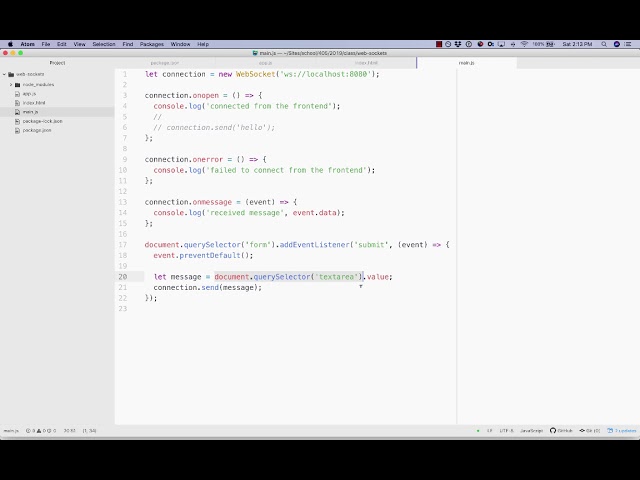Click 'textarea' string on line 20
640x480 pixels.
click(x=337, y=277)
